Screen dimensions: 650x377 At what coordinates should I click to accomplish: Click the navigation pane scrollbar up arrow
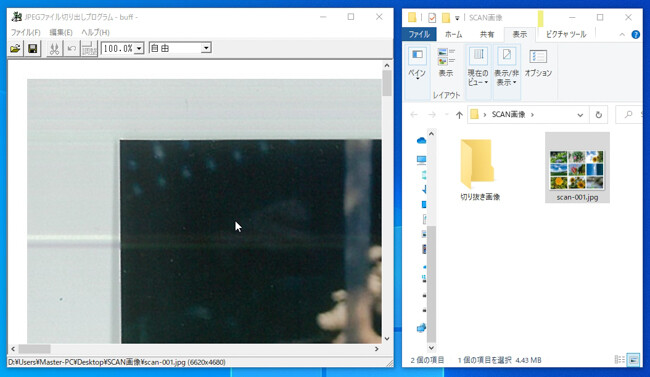431,134
